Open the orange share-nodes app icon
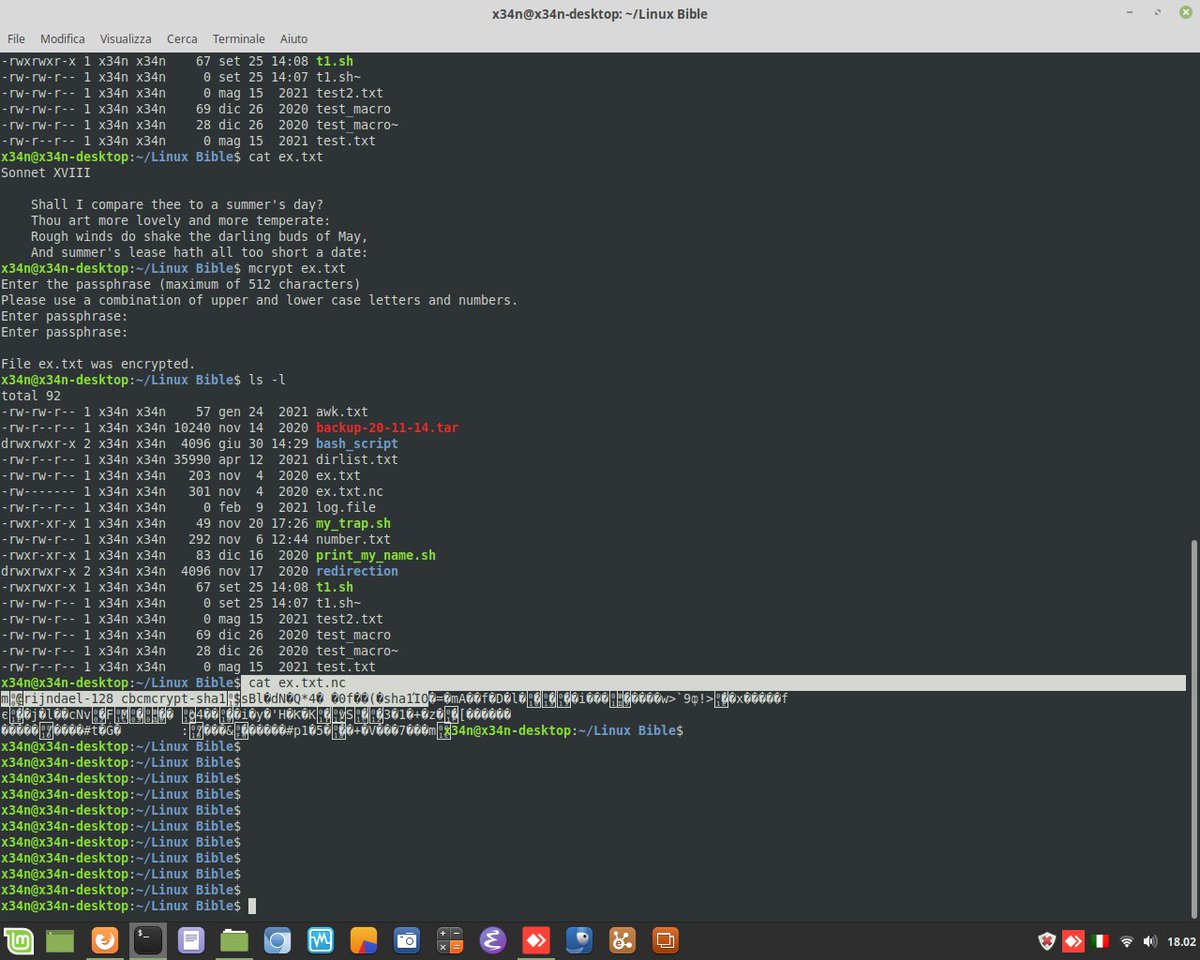This screenshot has width=1200, height=960. (622, 940)
